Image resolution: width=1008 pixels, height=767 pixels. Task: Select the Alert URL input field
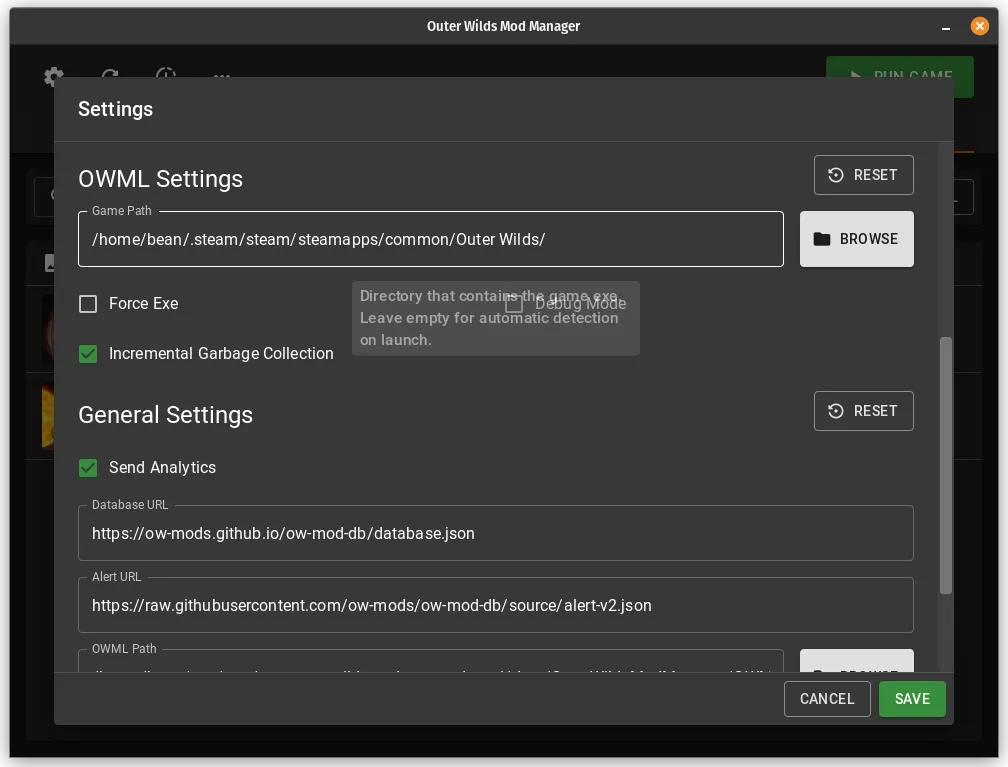pyautogui.click(x=495, y=606)
